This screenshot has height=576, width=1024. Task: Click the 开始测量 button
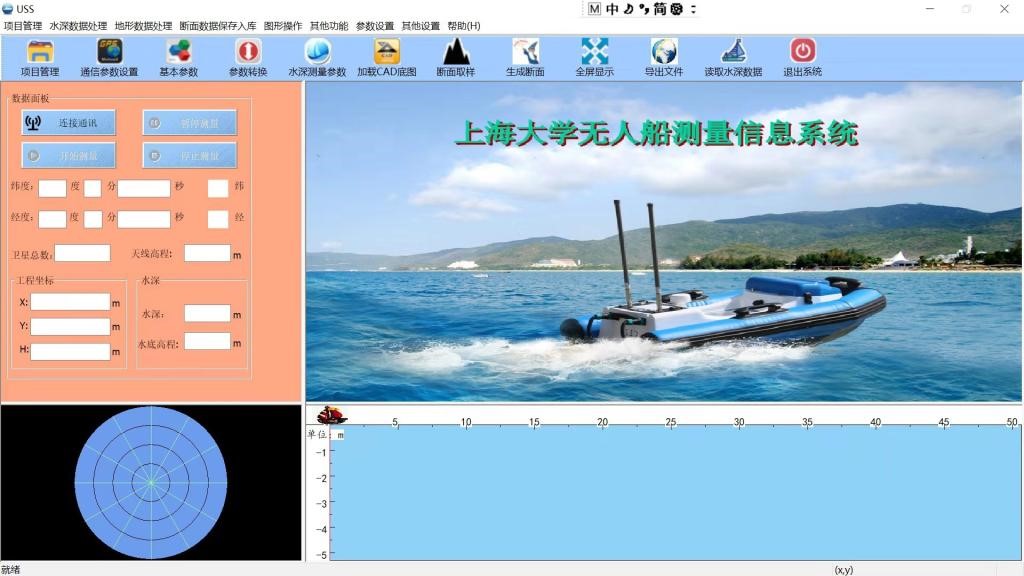(69, 155)
